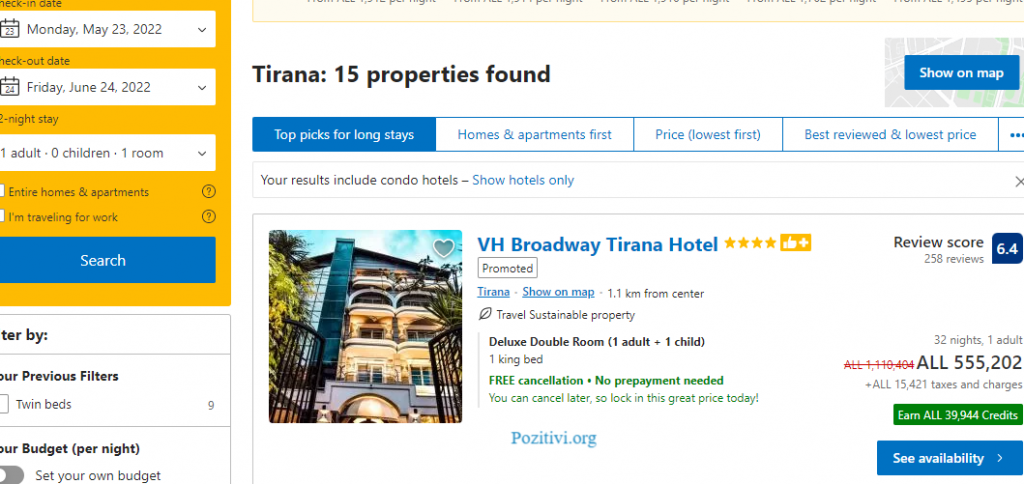Screen dimensions: 1024x484
Task: Click check-in calendar icon
Action: click(x=9, y=29)
